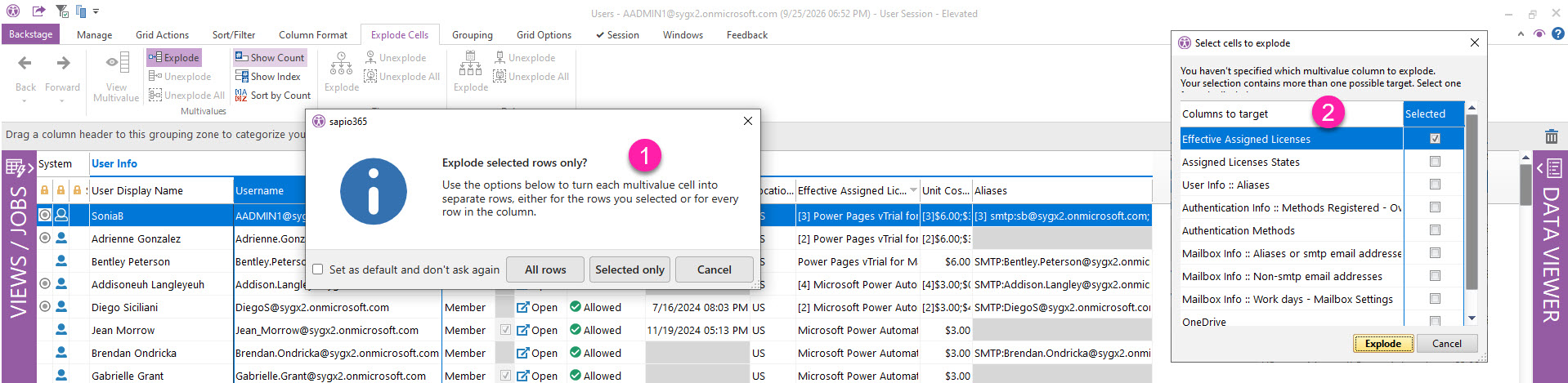This screenshot has height=383, width=1568.
Task: Click the sapio365 logo in the title bar
Action: click(x=12, y=11)
